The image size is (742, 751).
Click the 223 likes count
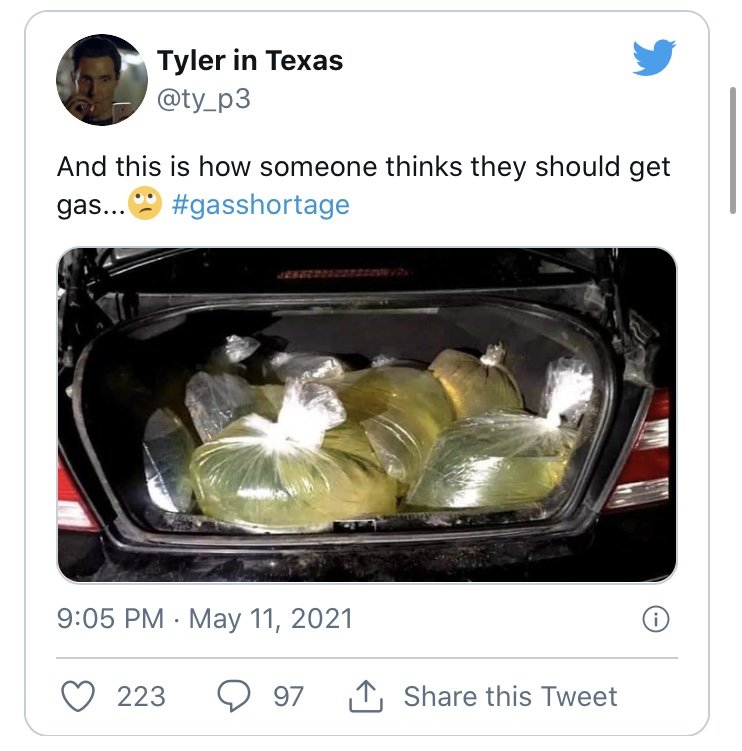coord(141,696)
